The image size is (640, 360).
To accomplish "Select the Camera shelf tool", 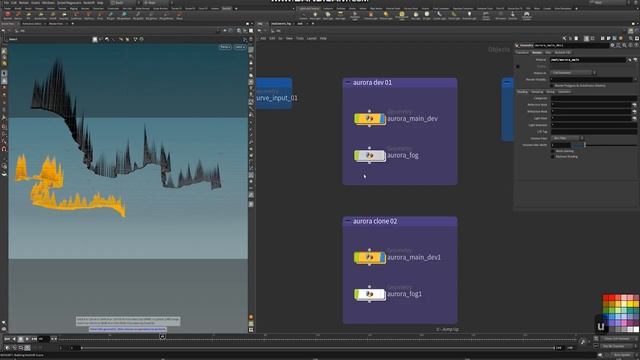I will [303, 15].
